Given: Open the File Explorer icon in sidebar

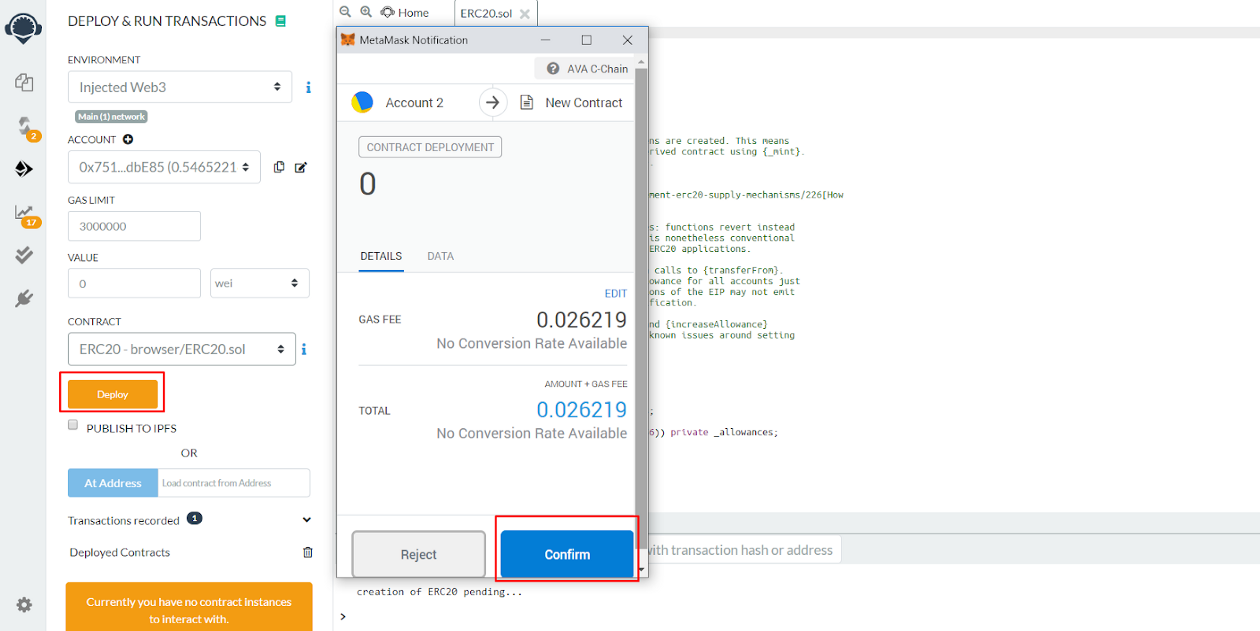Looking at the screenshot, I should (x=24, y=82).
